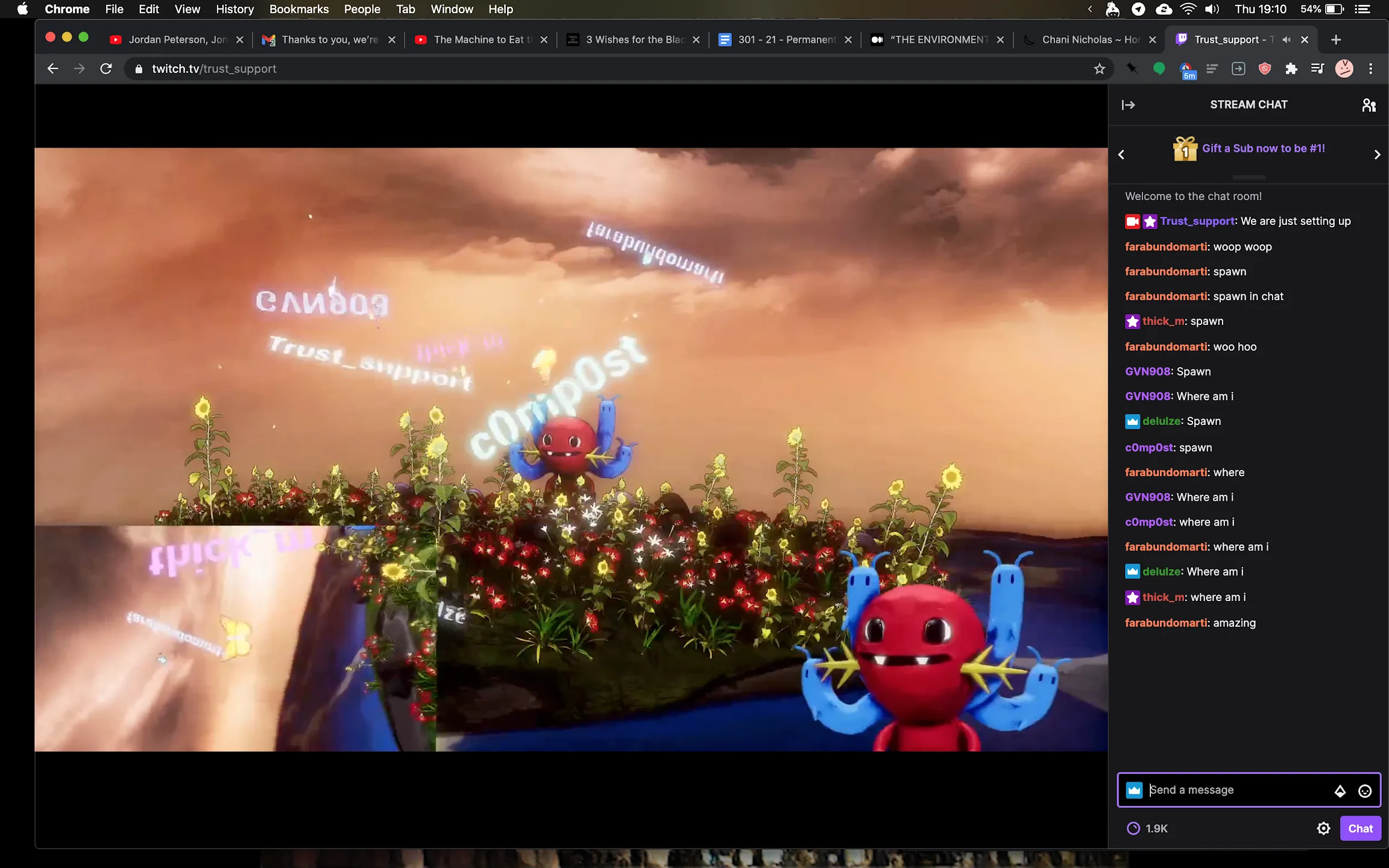
Task: View site lock security info
Action: tap(139, 69)
